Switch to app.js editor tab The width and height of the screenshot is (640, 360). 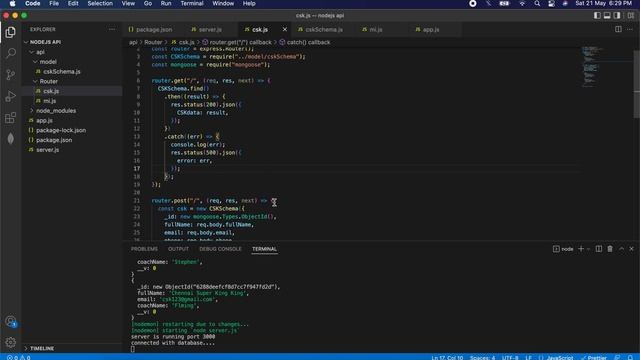tap(431, 29)
